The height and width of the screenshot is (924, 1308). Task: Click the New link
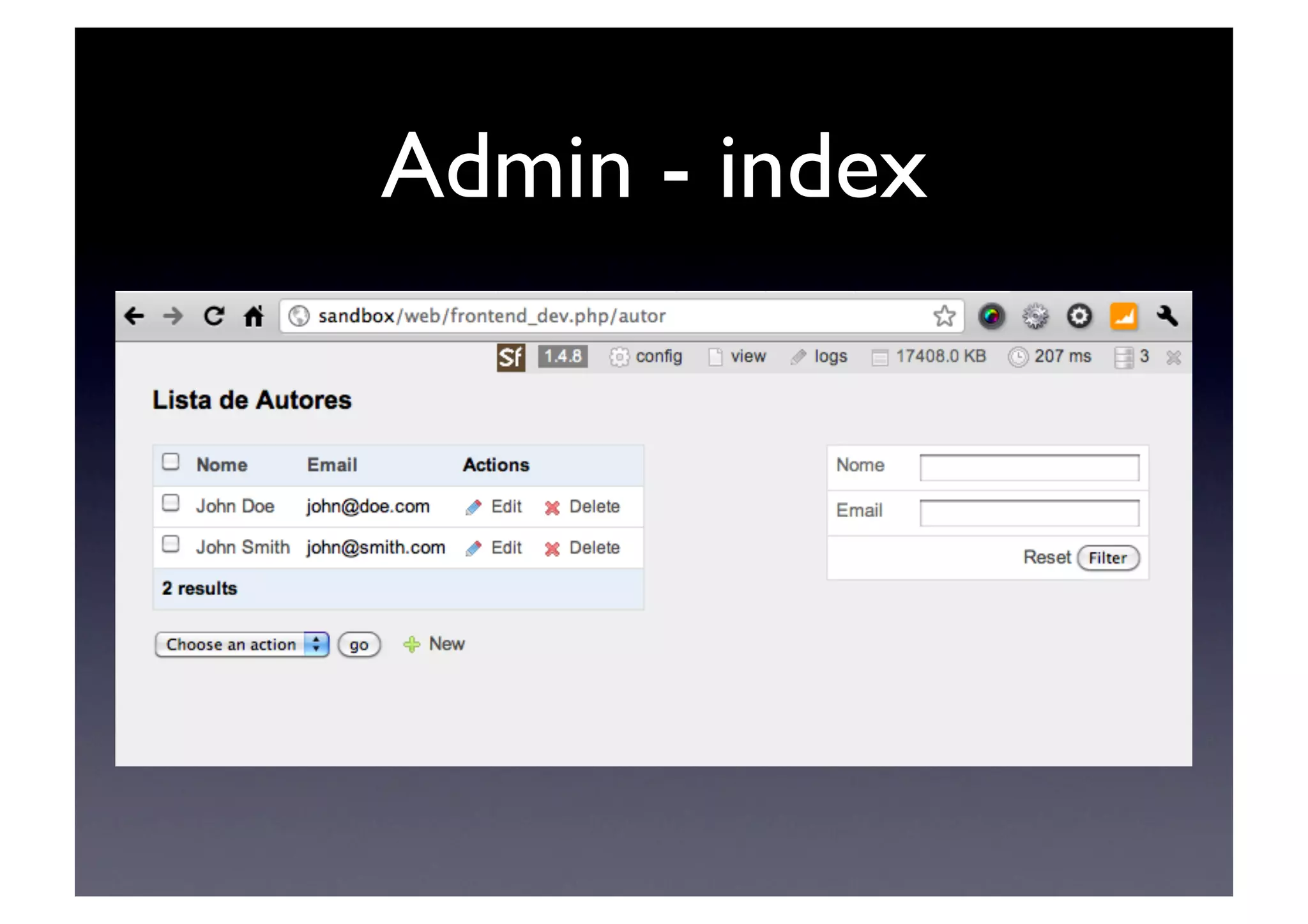446,644
